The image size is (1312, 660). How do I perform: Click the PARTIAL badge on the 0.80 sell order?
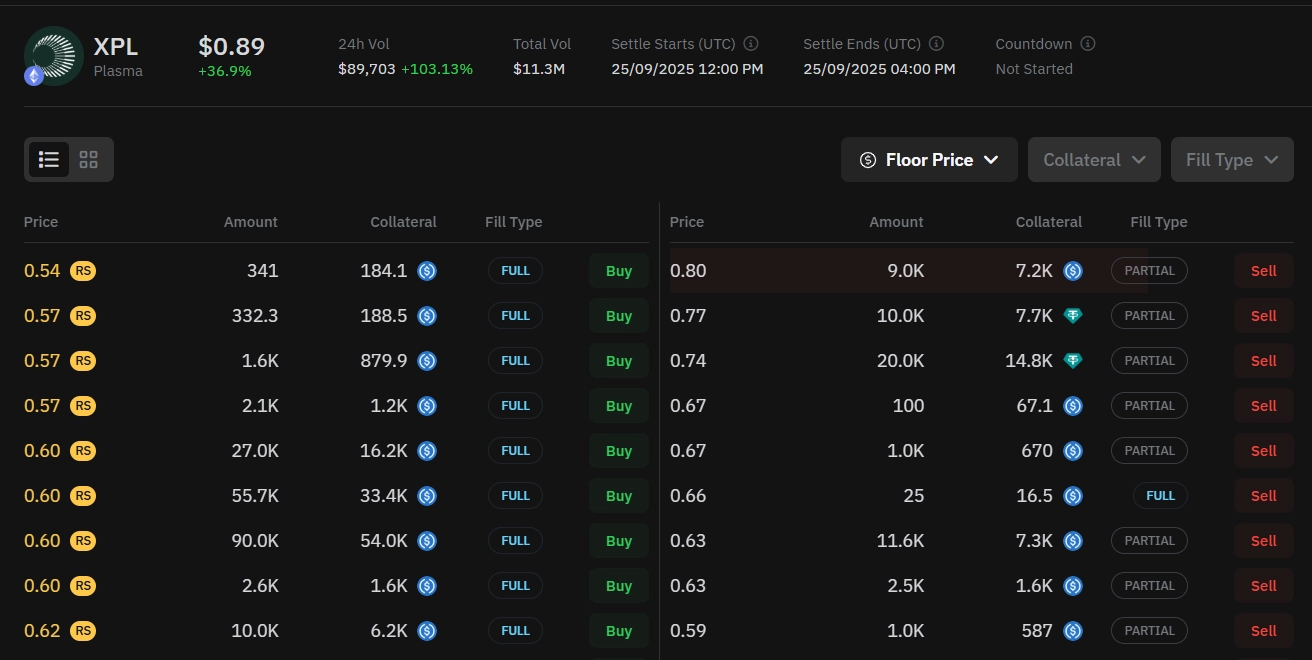tap(1149, 270)
